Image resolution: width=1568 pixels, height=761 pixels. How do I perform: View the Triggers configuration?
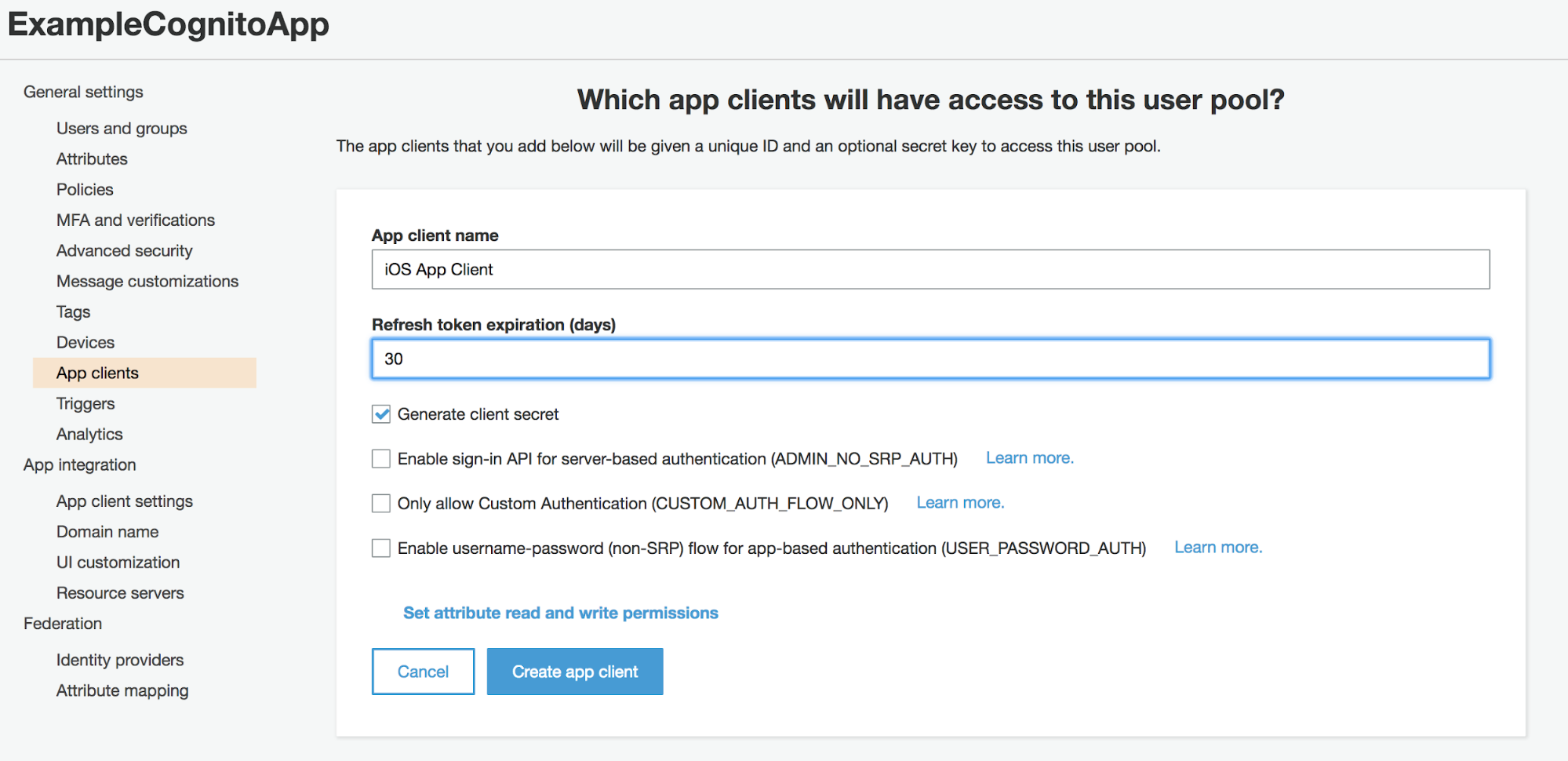pyautogui.click(x=85, y=403)
